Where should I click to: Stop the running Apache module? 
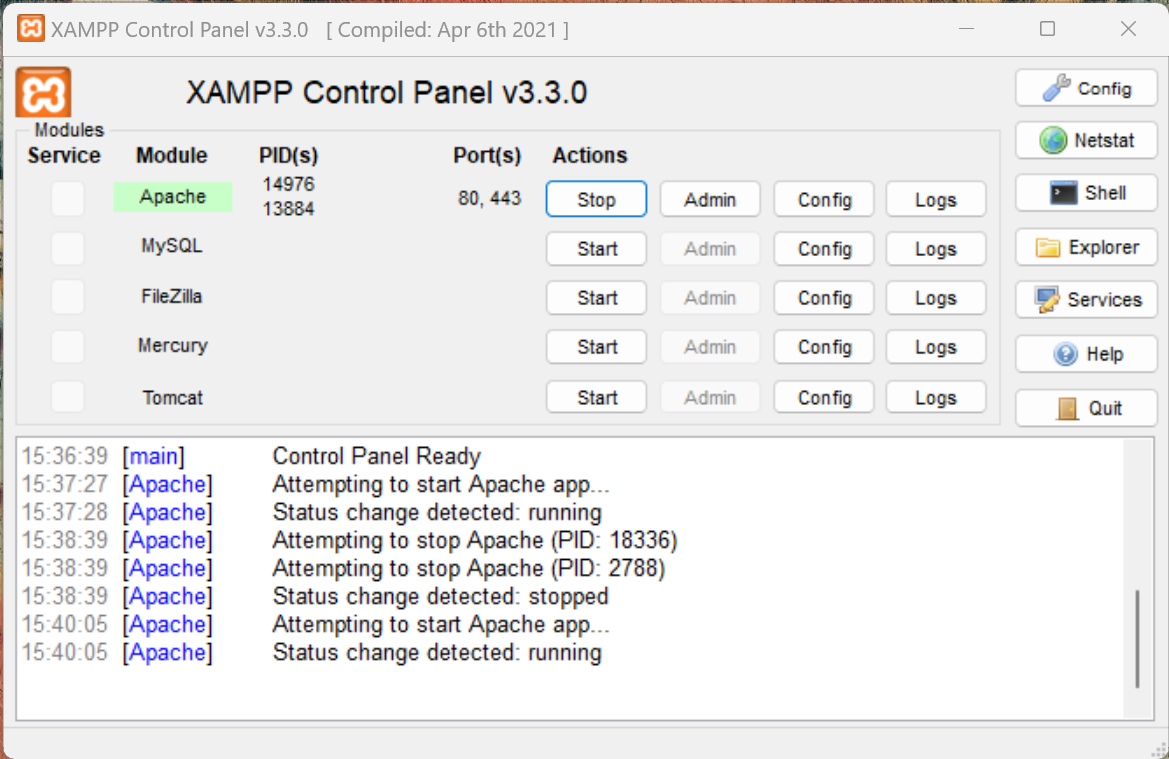(596, 199)
